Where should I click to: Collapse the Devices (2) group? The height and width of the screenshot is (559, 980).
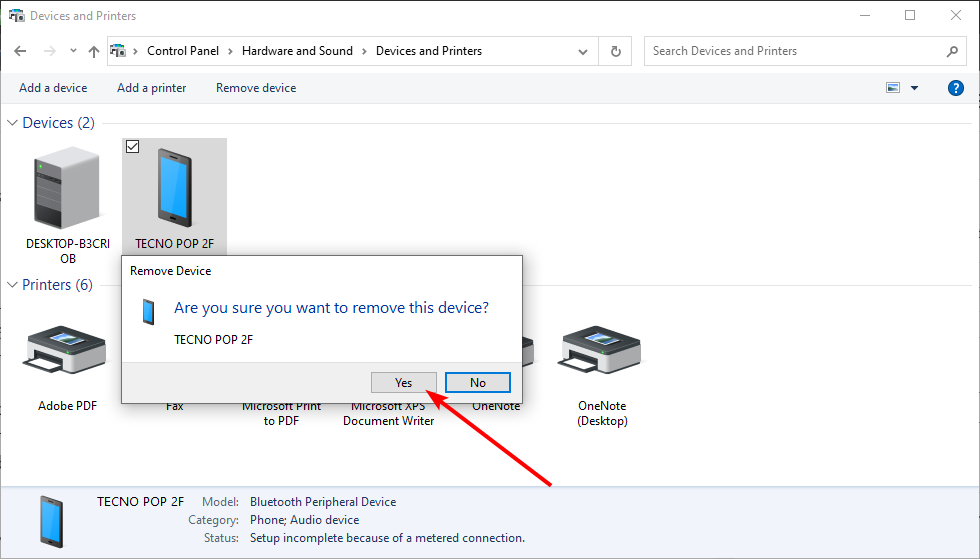[x=12, y=123]
